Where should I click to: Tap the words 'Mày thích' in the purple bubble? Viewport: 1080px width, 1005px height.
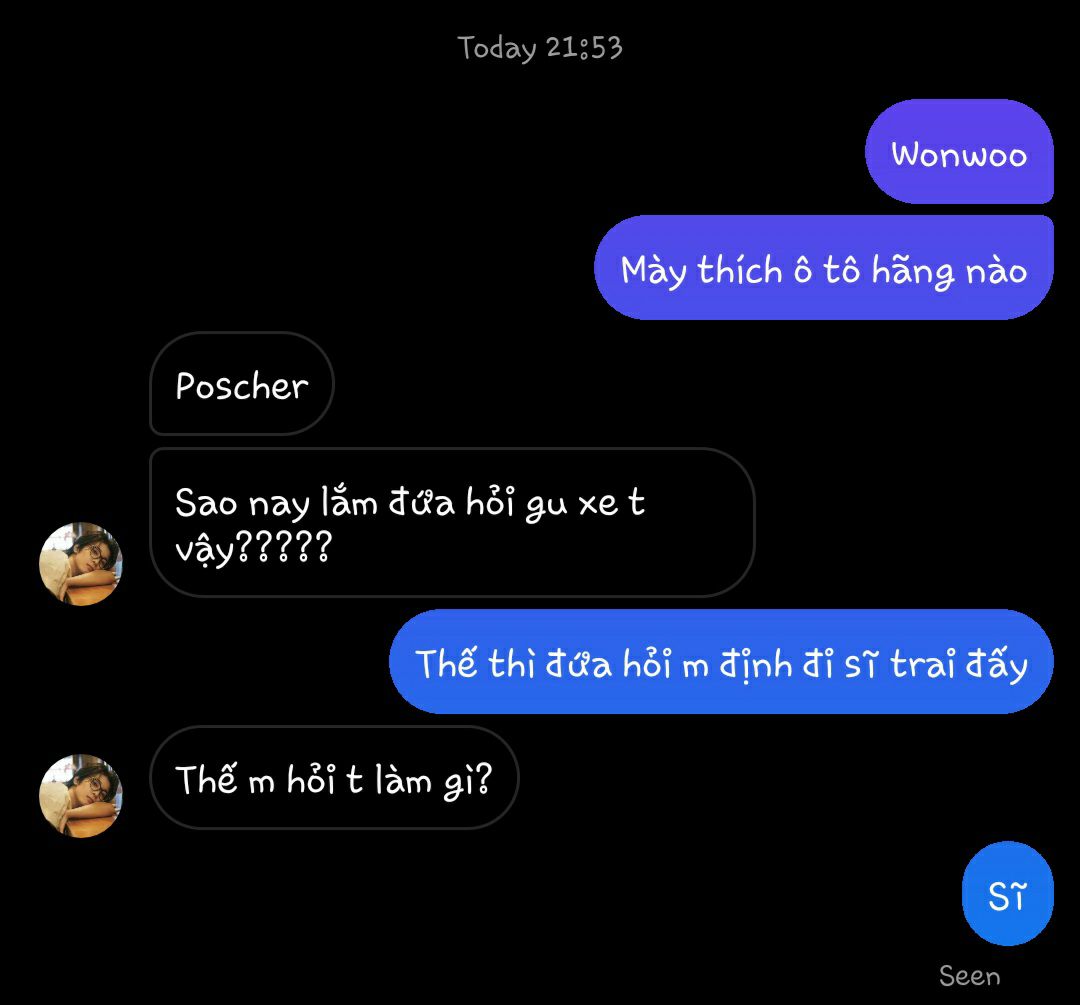pos(701,271)
